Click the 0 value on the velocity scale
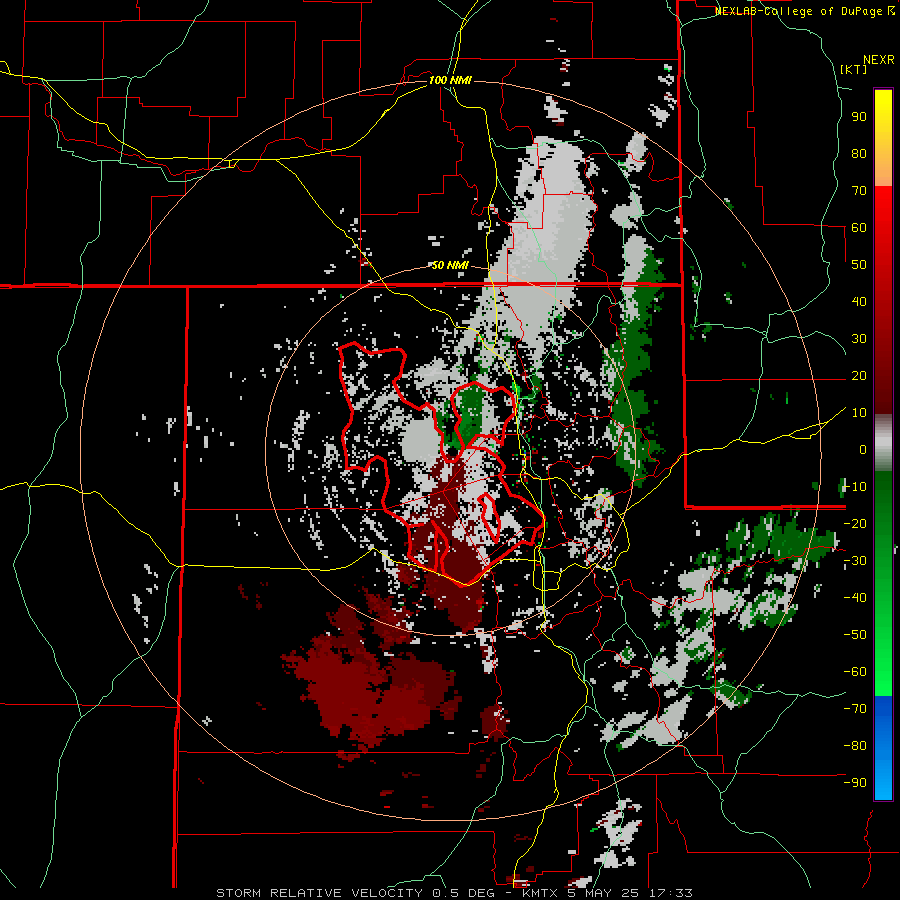The height and width of the screenshot is (900, 900). click(863, 449)
